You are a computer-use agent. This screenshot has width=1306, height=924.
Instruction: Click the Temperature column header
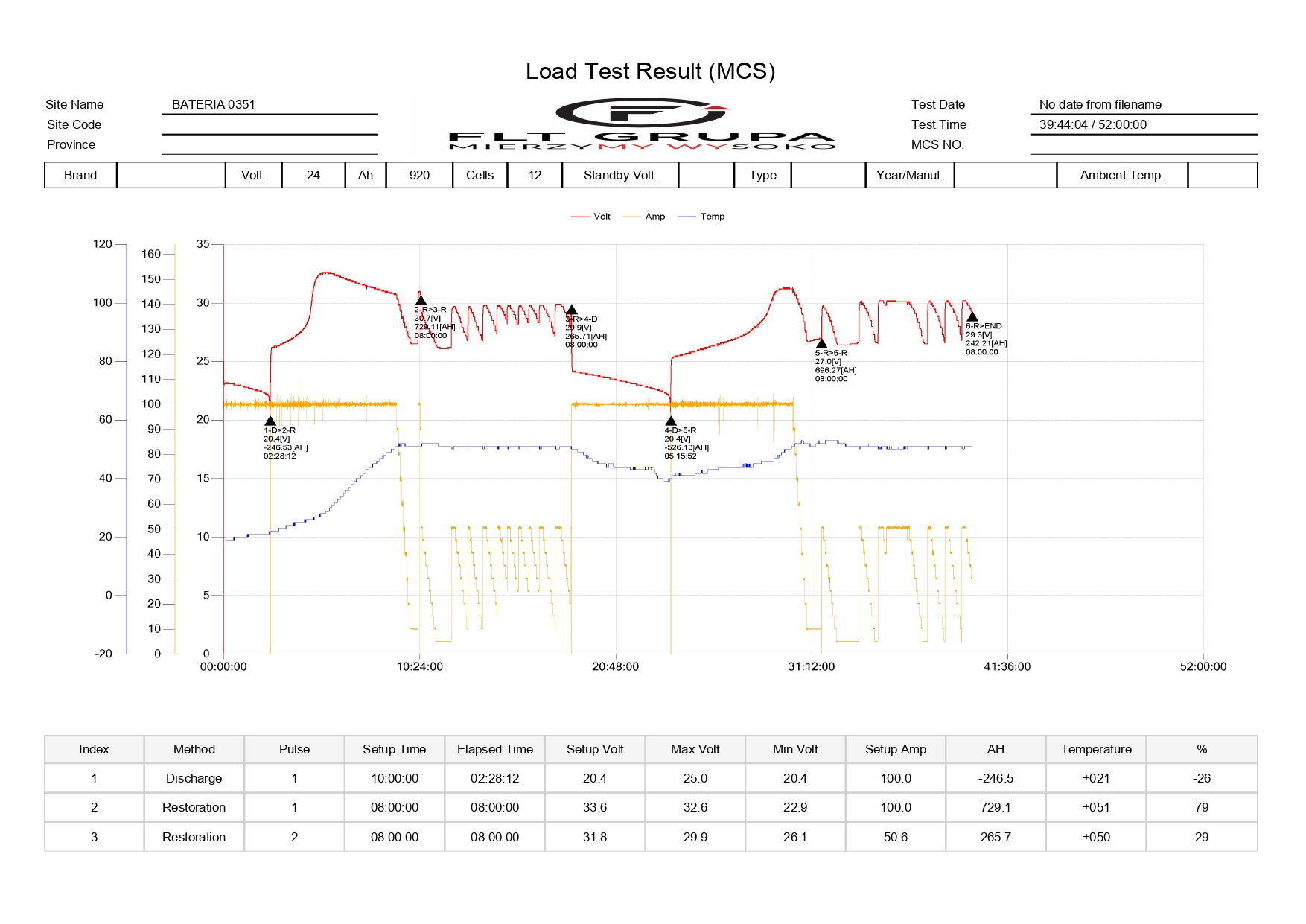[1096, 749]
